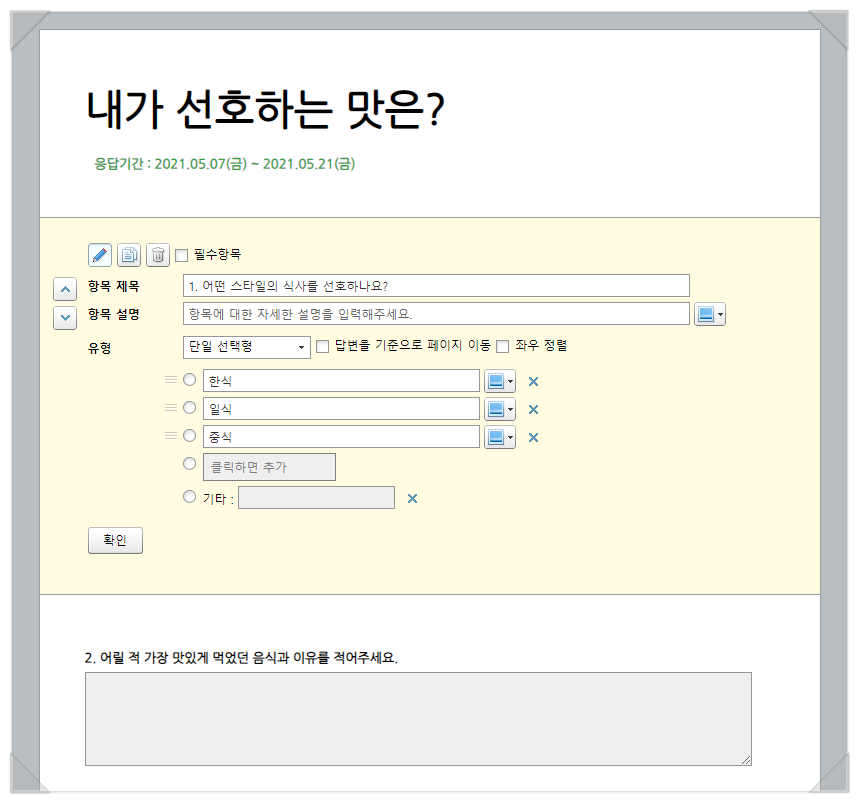Screen dimensions: 859x803
Task: Click the X icon to delete 일식 choice
Action: click(x=531, y=408)
